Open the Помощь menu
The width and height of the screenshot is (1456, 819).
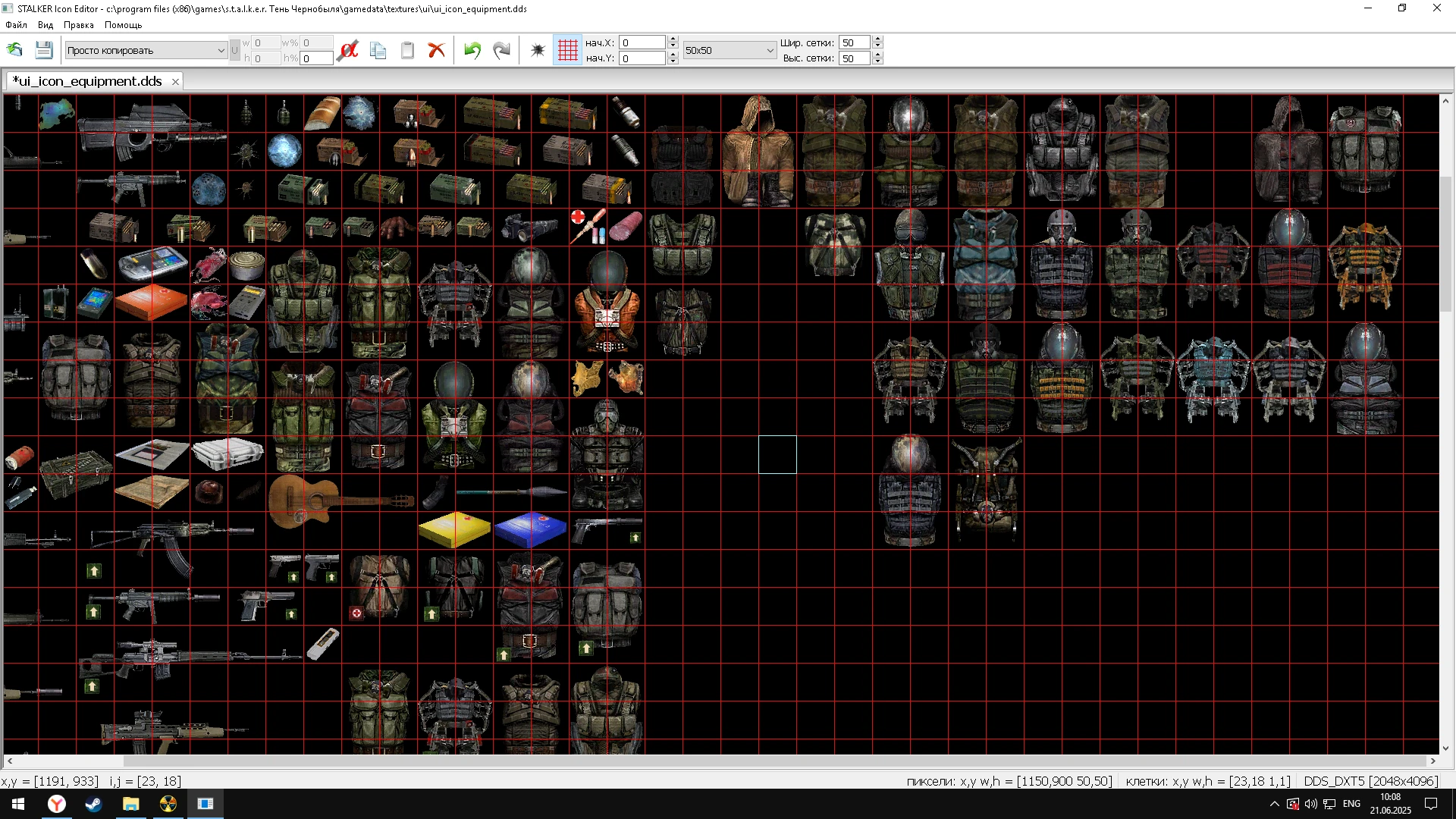(x=123, y=25)
